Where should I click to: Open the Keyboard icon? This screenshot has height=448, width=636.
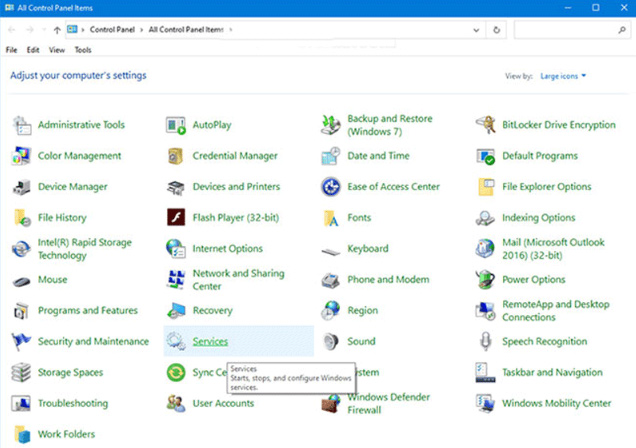pos(331,252)
